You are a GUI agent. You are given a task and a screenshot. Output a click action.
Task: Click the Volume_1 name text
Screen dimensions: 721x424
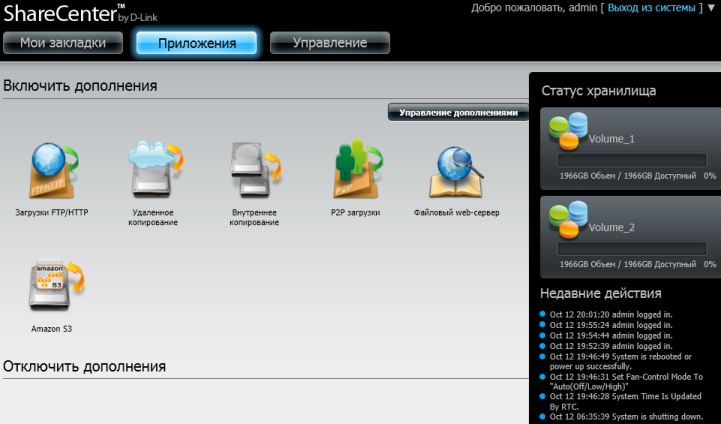click(x=612, y=139)
